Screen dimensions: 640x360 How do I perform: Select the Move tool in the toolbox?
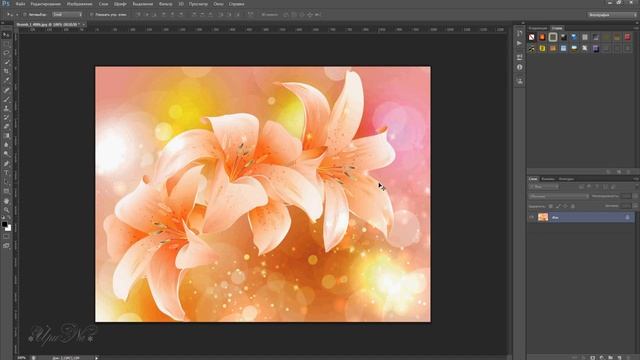pos(6,35)
